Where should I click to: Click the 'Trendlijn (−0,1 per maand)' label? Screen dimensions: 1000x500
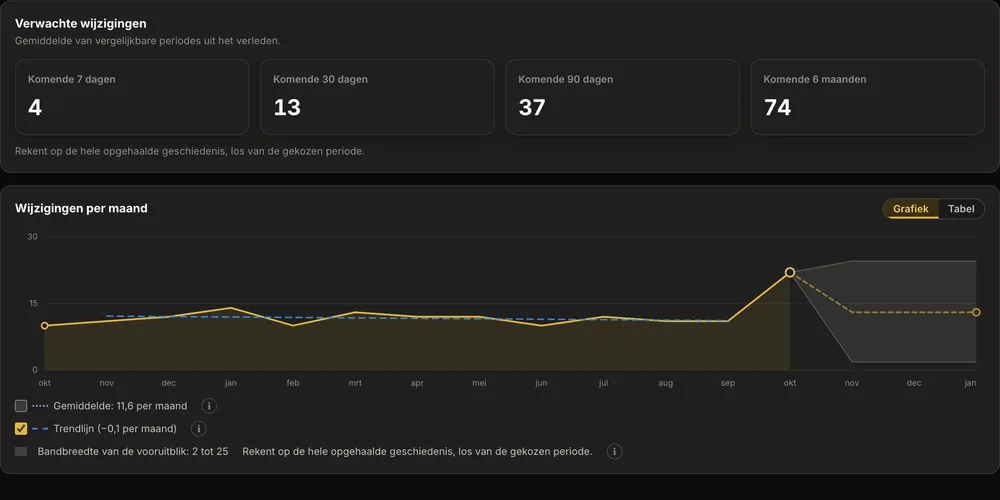pyautogui.click(x=115, y=429)
